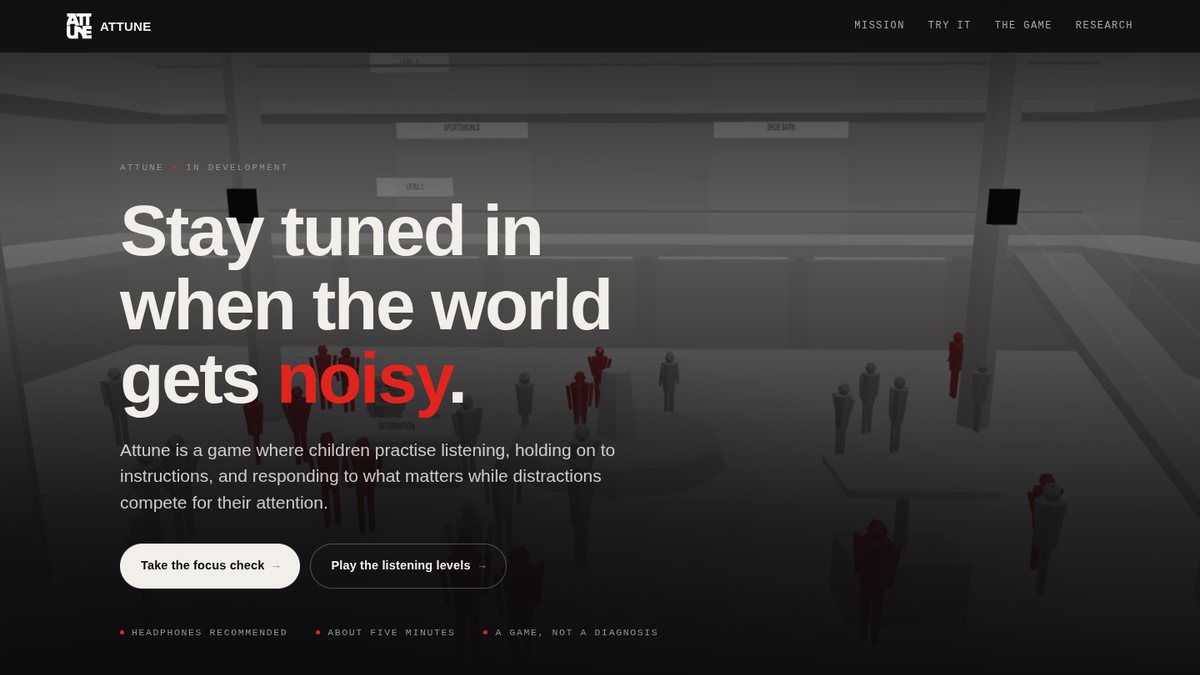Image resolution: width=1200 pixels, height=675 pixels.
Task: Click the Stay tuned in headline line
Action: click(x=331, y=230)
